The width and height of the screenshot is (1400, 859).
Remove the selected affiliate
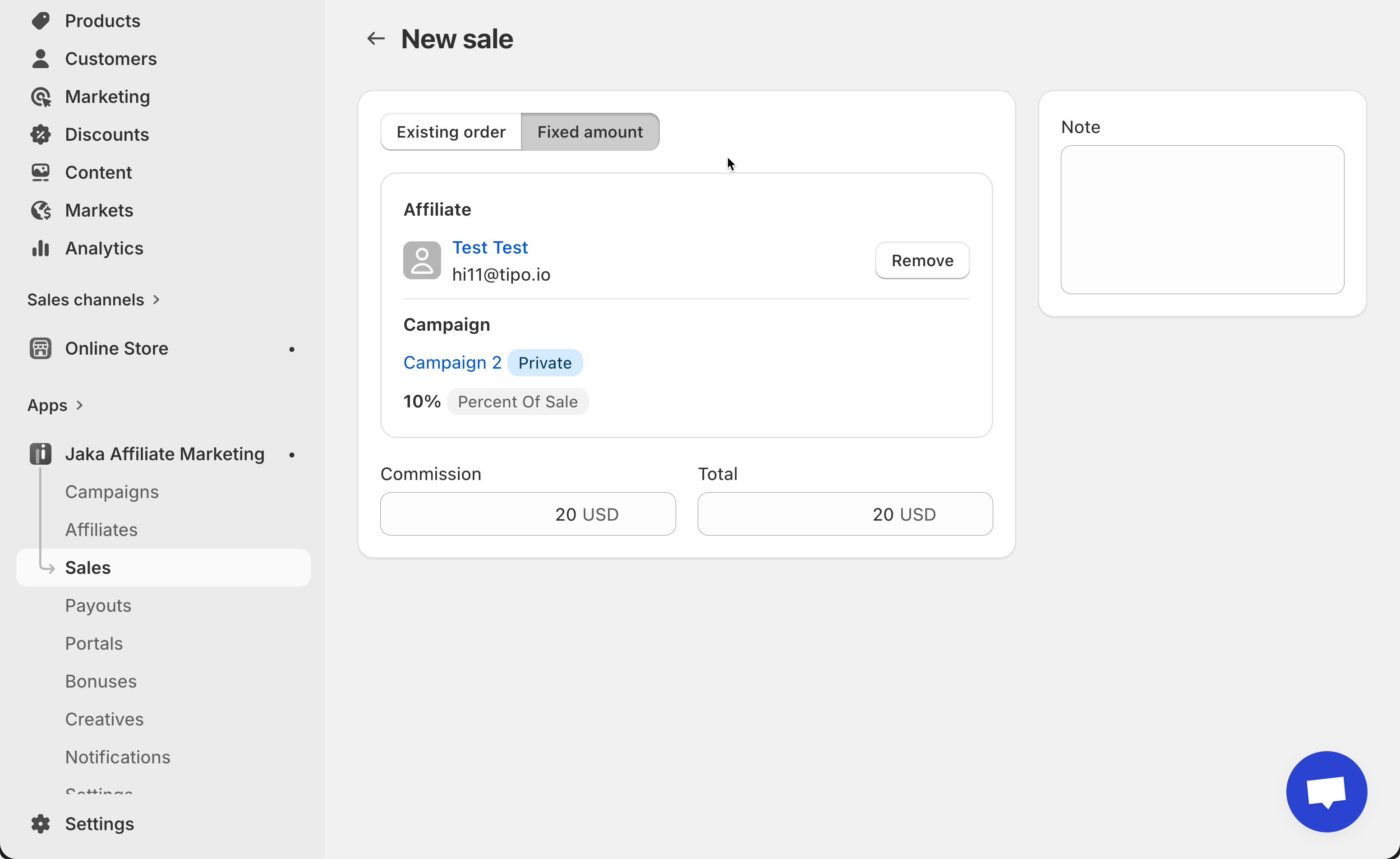[921, 260]
